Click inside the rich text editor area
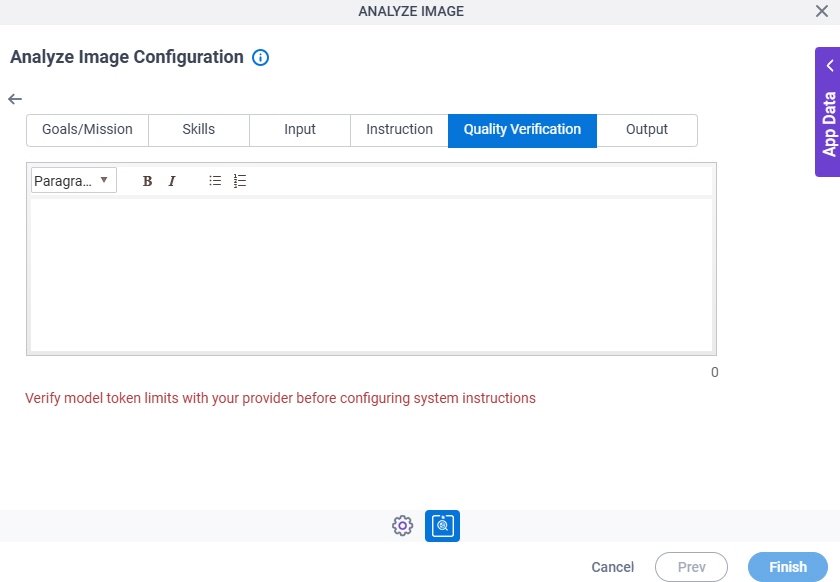The image size is (840, 582). [371, 275]
